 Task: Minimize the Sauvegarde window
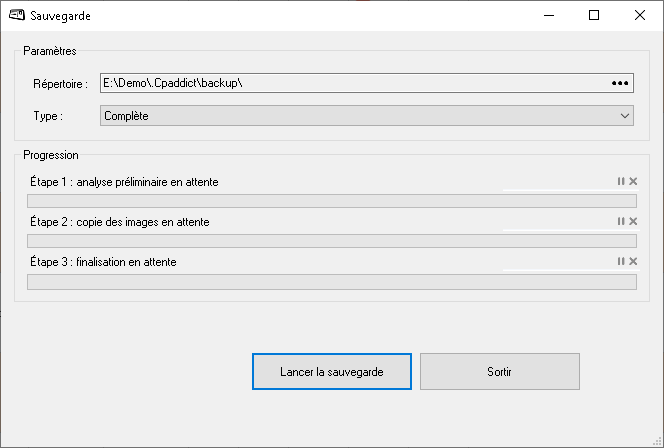pyautogui.click(x=548, y=16)
